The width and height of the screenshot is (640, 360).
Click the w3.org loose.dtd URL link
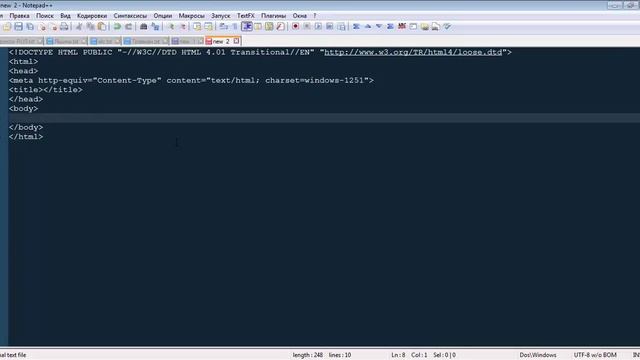pos(413,52)
